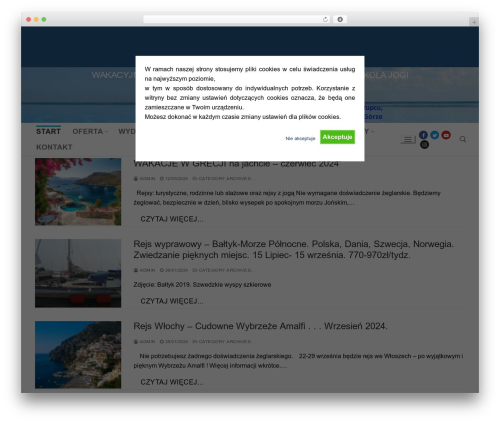Click the WAKACYJ... header banner text

[x=113, y=75]
